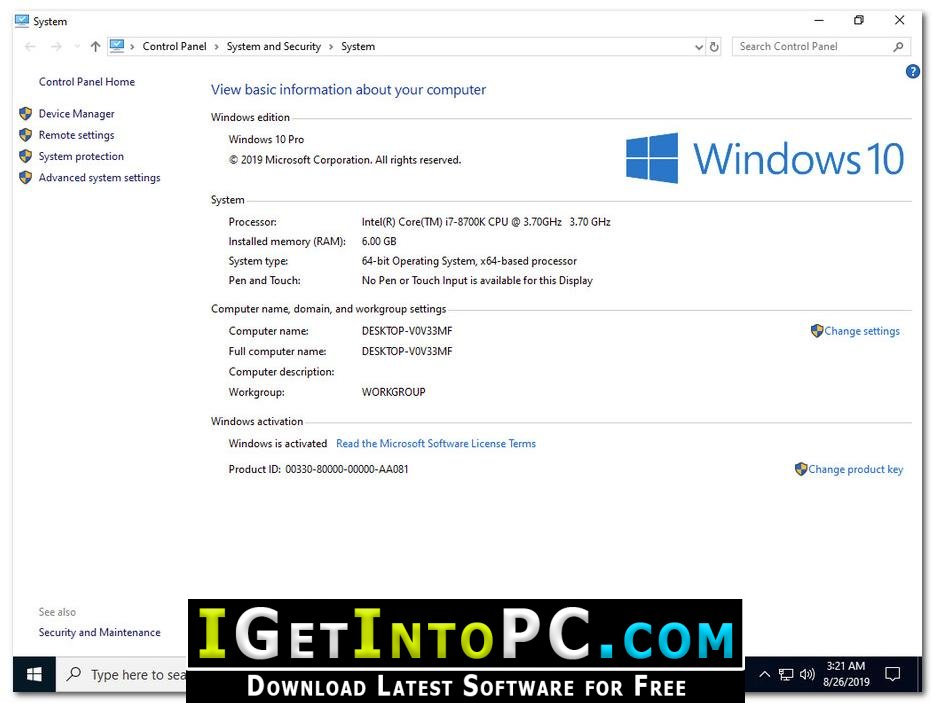Click the Search Control Panel field
Image resolution: width=932 pixels, height=703 pixels.
[821, 46]
